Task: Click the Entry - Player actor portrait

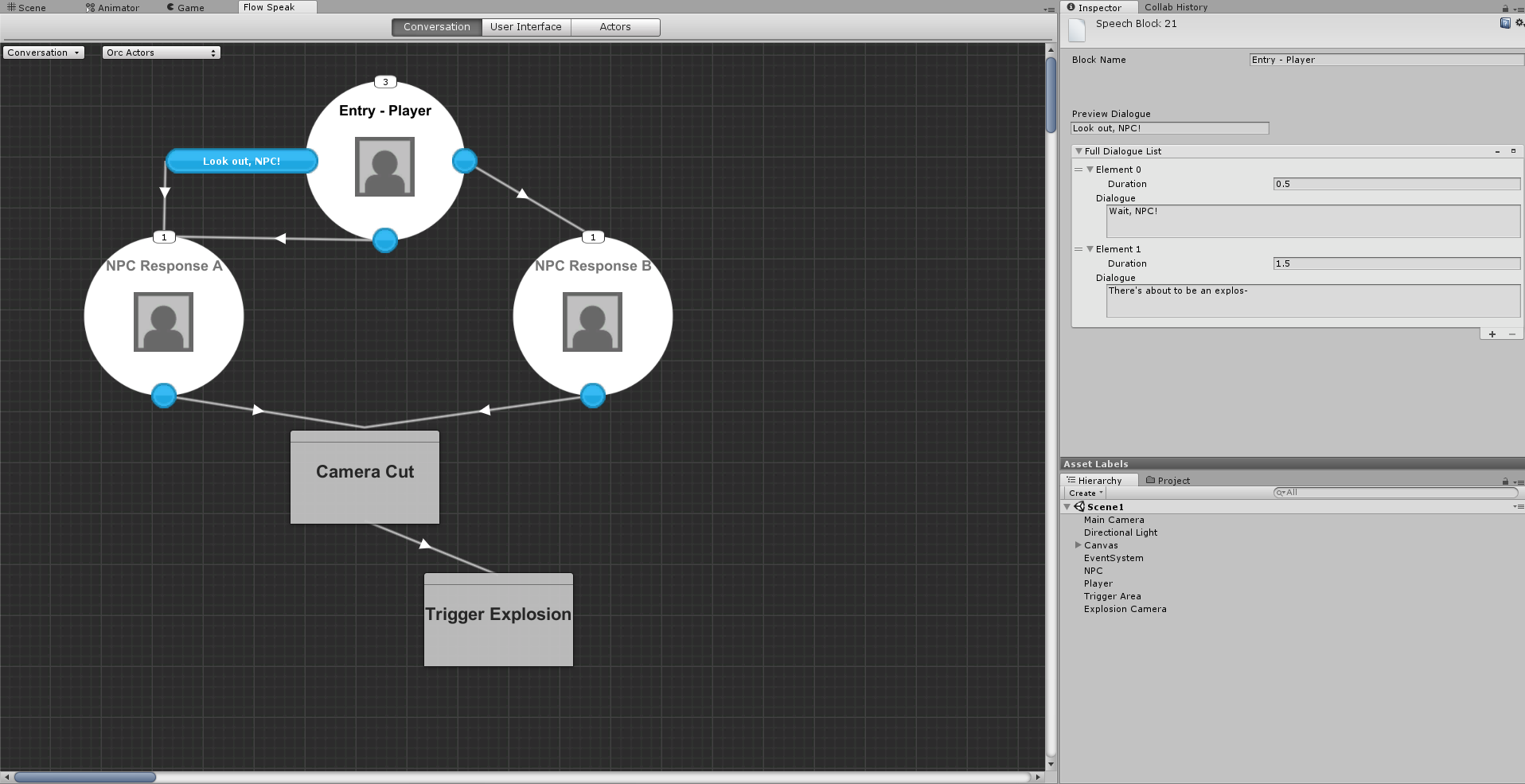Action: point(384,167)
